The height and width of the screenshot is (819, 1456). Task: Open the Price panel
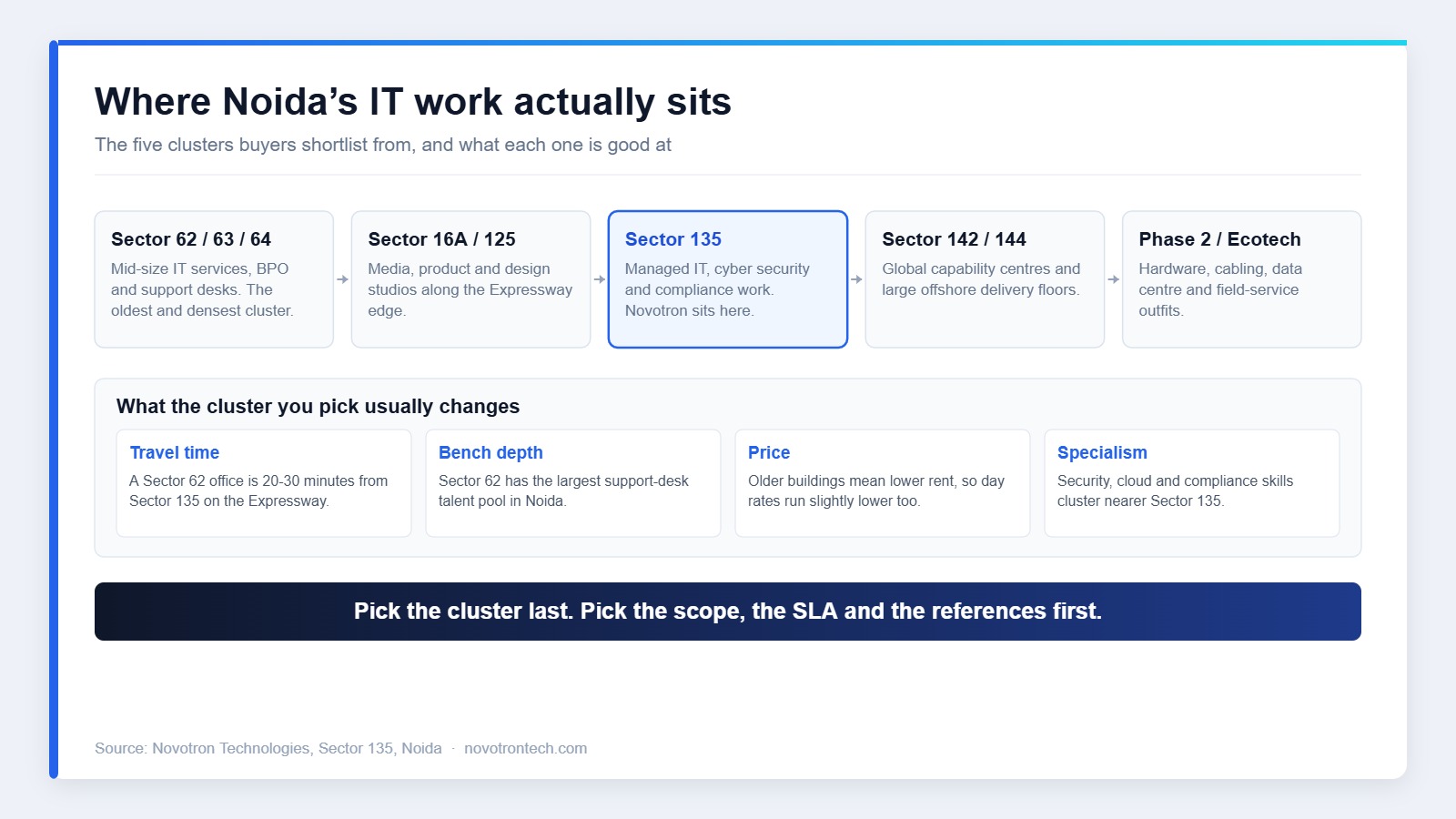[883, 483]
